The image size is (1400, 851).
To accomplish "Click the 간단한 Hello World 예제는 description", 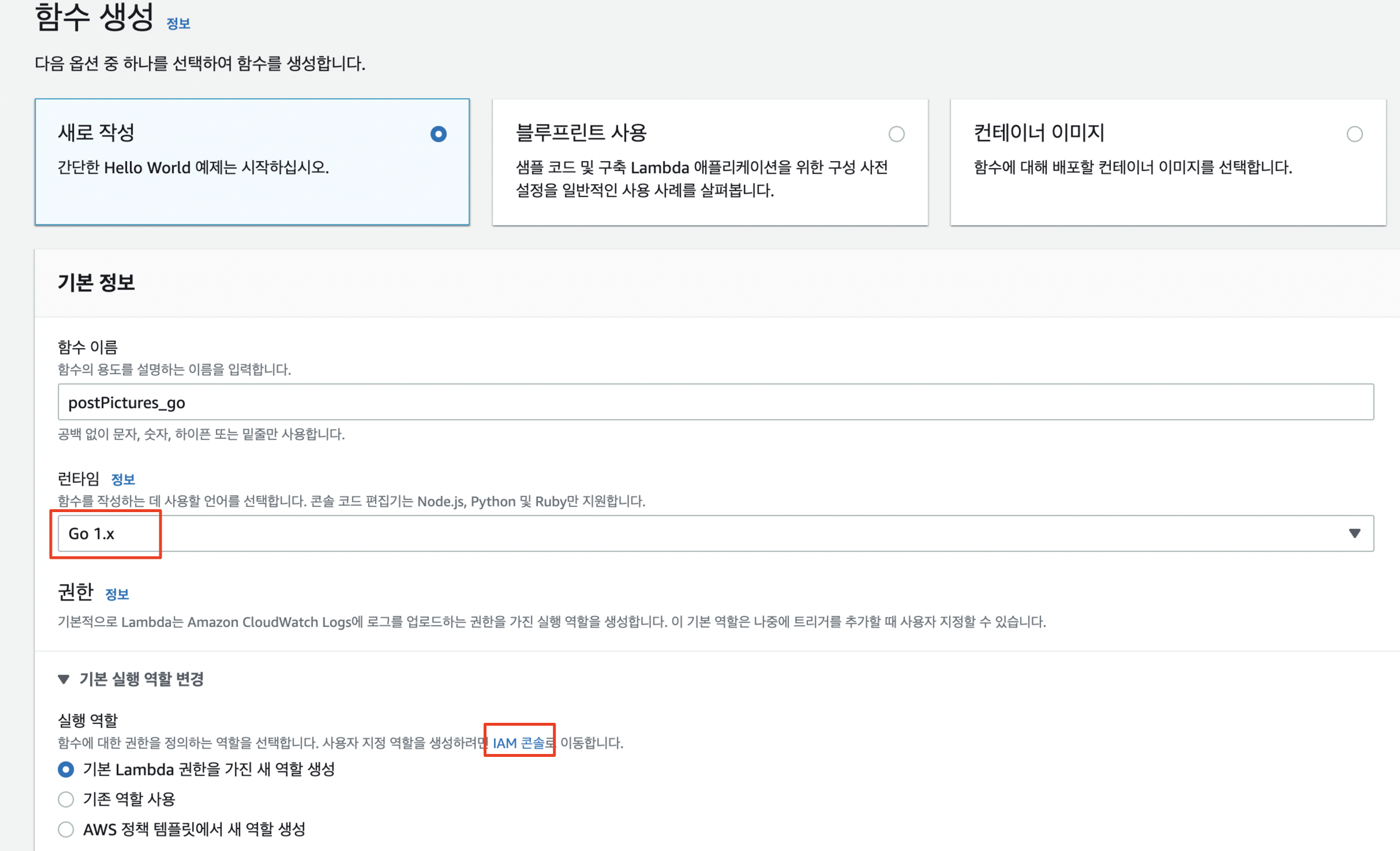I will tap(193, 167).
